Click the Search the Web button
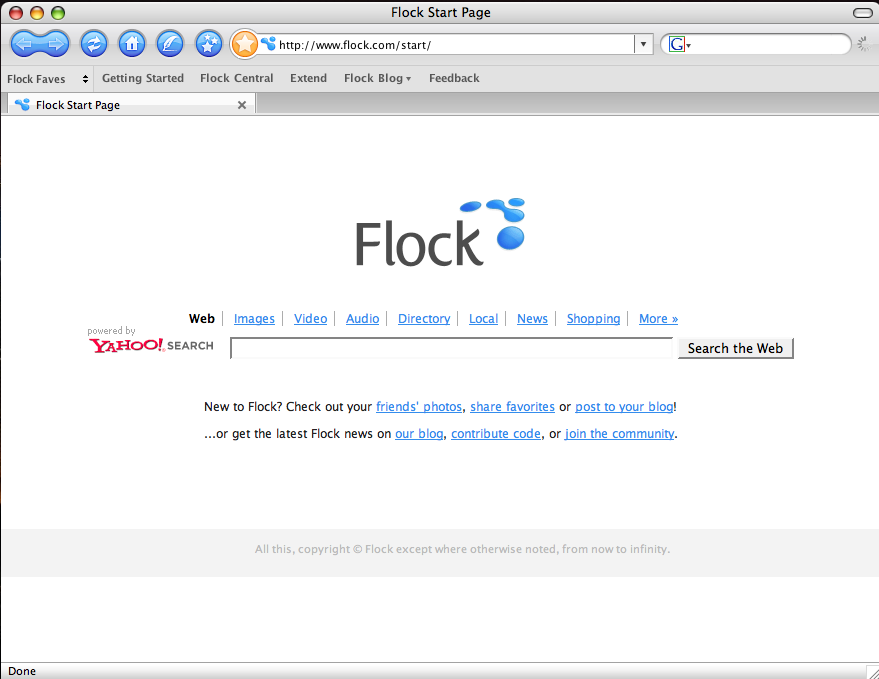Viewport: 879px width, 679px height. click(x=735, y=348)
